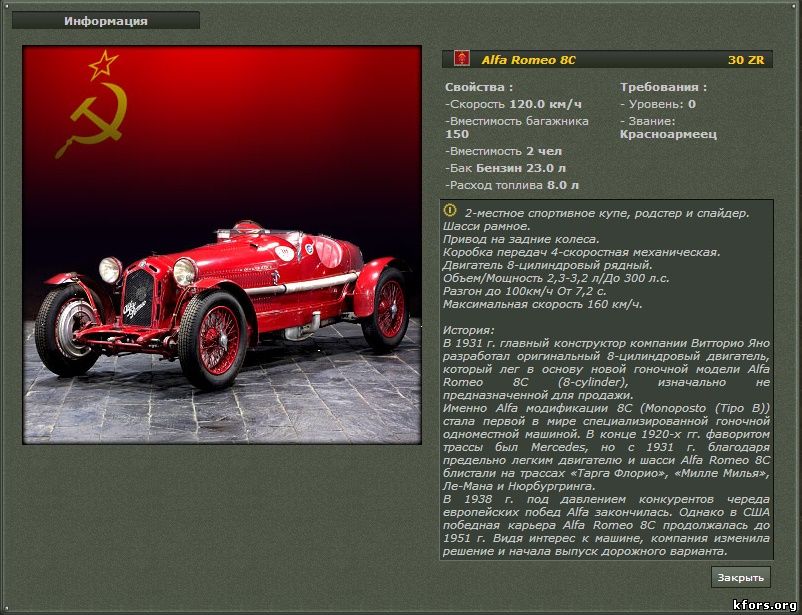The height and width of the screenshot is (615, 802).
Task: Click the Максимальная скорость 160 км/ч line
Action: (542, 304)
